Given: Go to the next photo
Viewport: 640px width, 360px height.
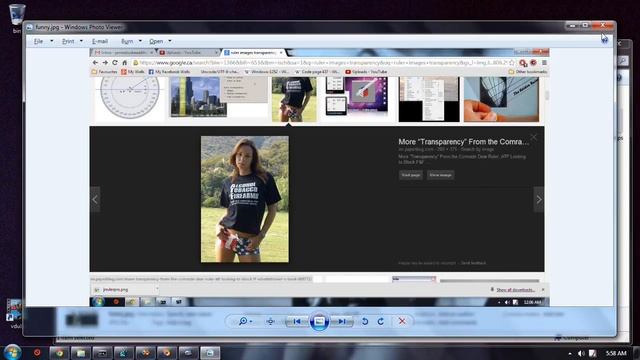Looking at the screenshot, I should 342,321.
